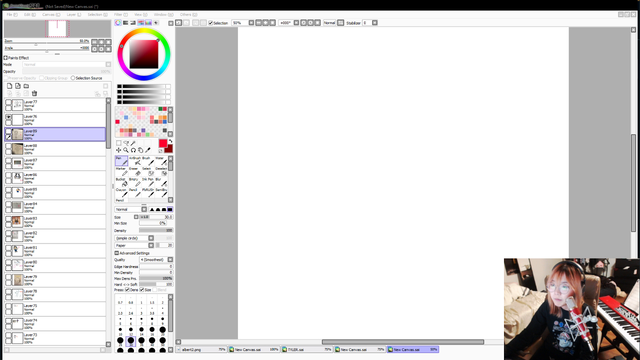Activate the Rotate view tool

133,150
